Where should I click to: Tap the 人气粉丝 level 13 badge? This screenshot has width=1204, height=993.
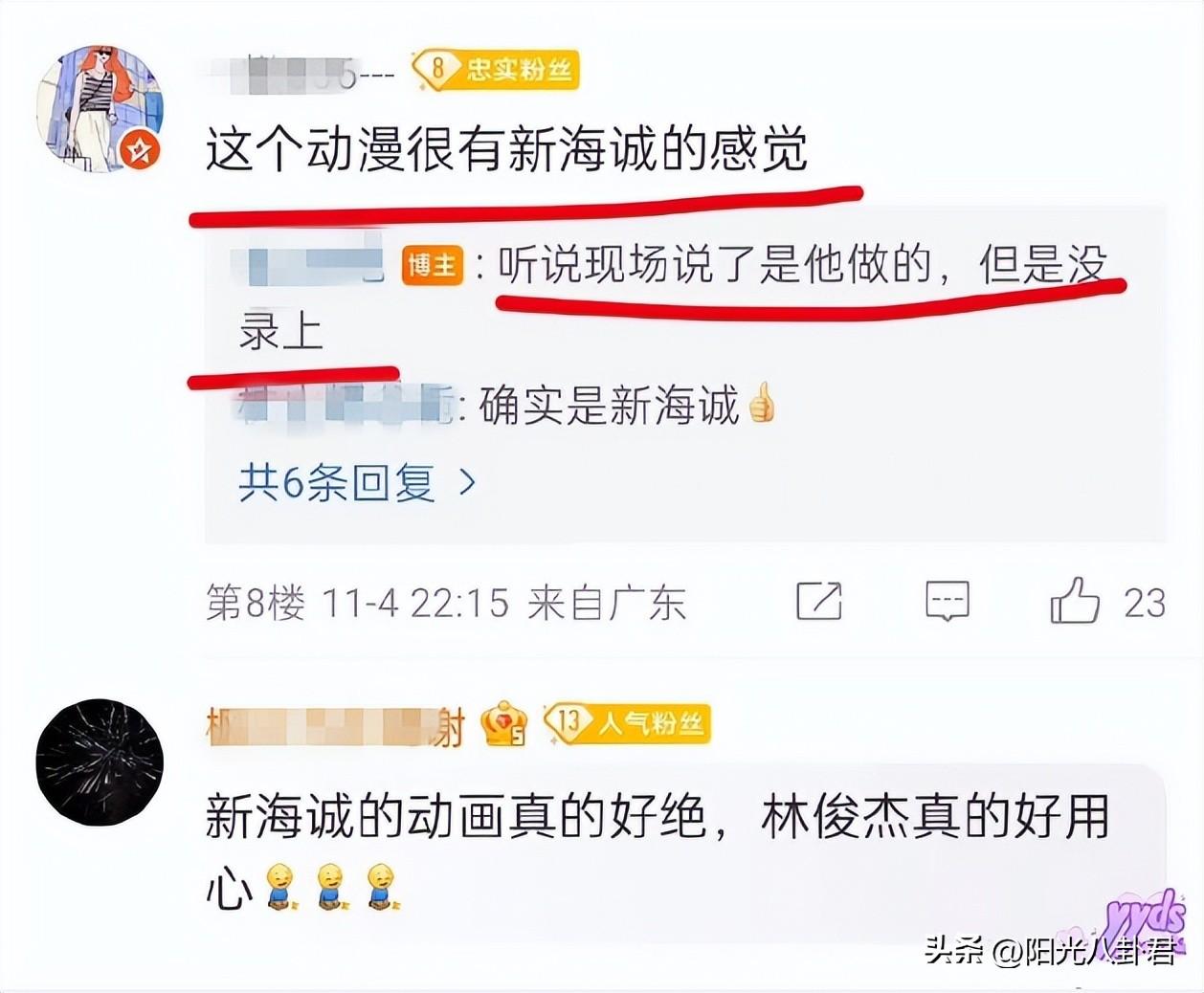[627, 723]
